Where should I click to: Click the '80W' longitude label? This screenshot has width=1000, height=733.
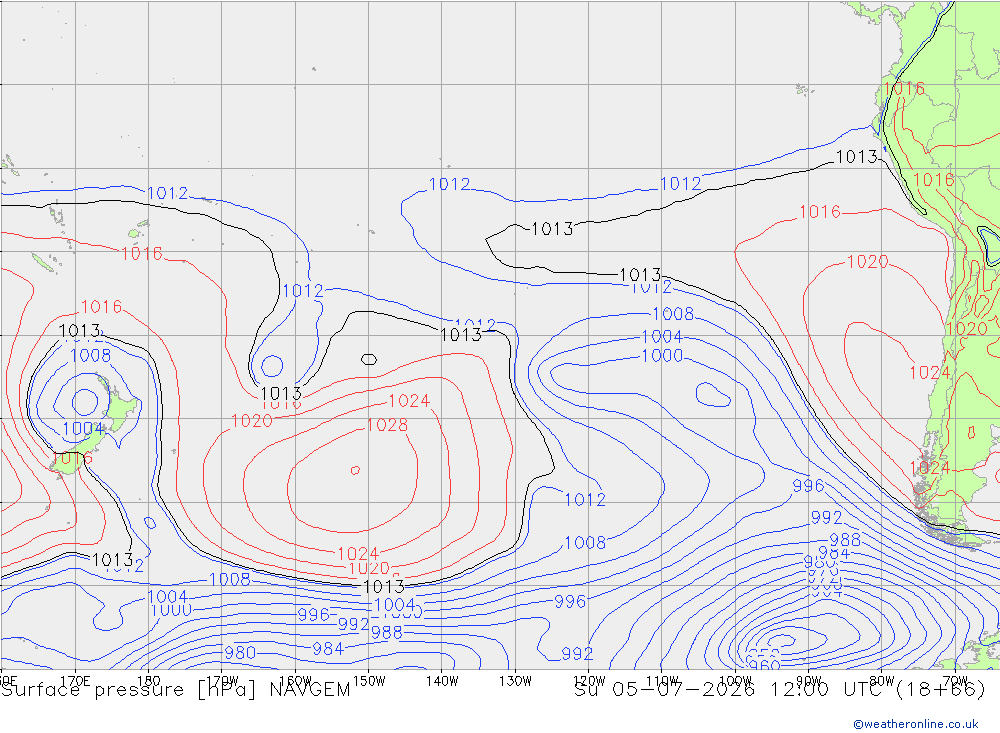(x=882, y=681)
